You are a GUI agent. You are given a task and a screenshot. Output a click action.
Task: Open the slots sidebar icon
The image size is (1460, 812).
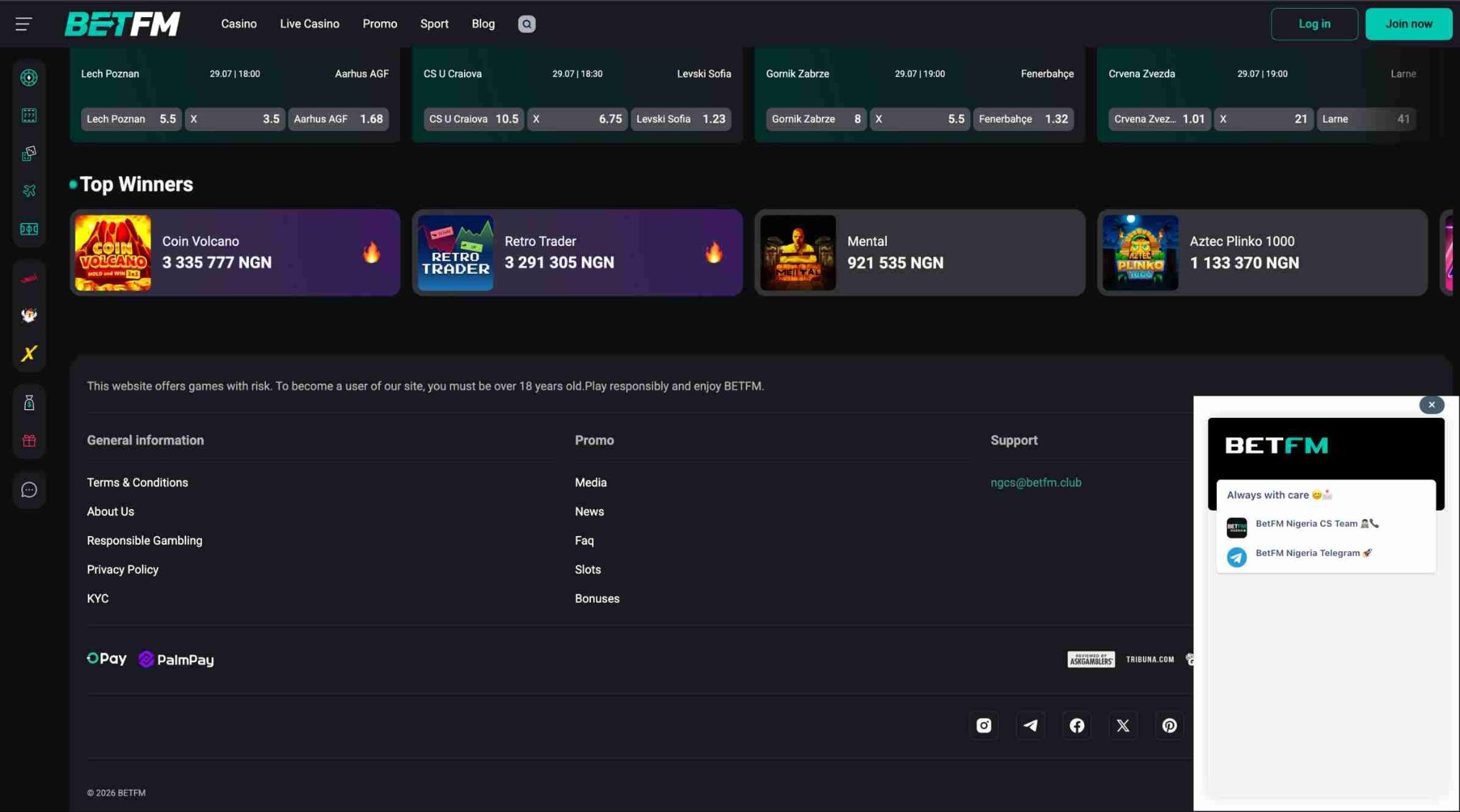(29, 115)
